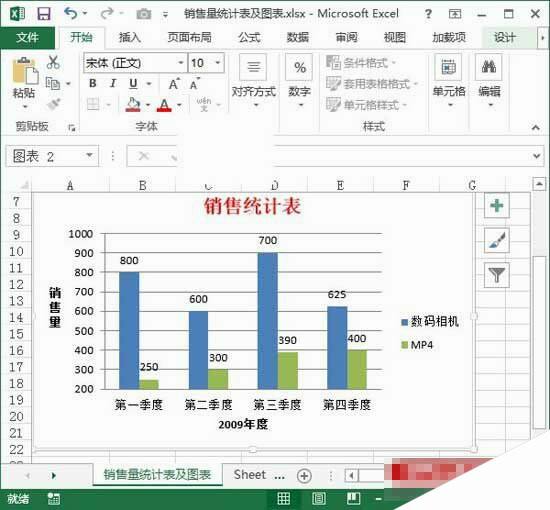The height and width of the screenshot is (510, 550).
Task: Switch to the 插入 Insert tab
Action: 130,37
